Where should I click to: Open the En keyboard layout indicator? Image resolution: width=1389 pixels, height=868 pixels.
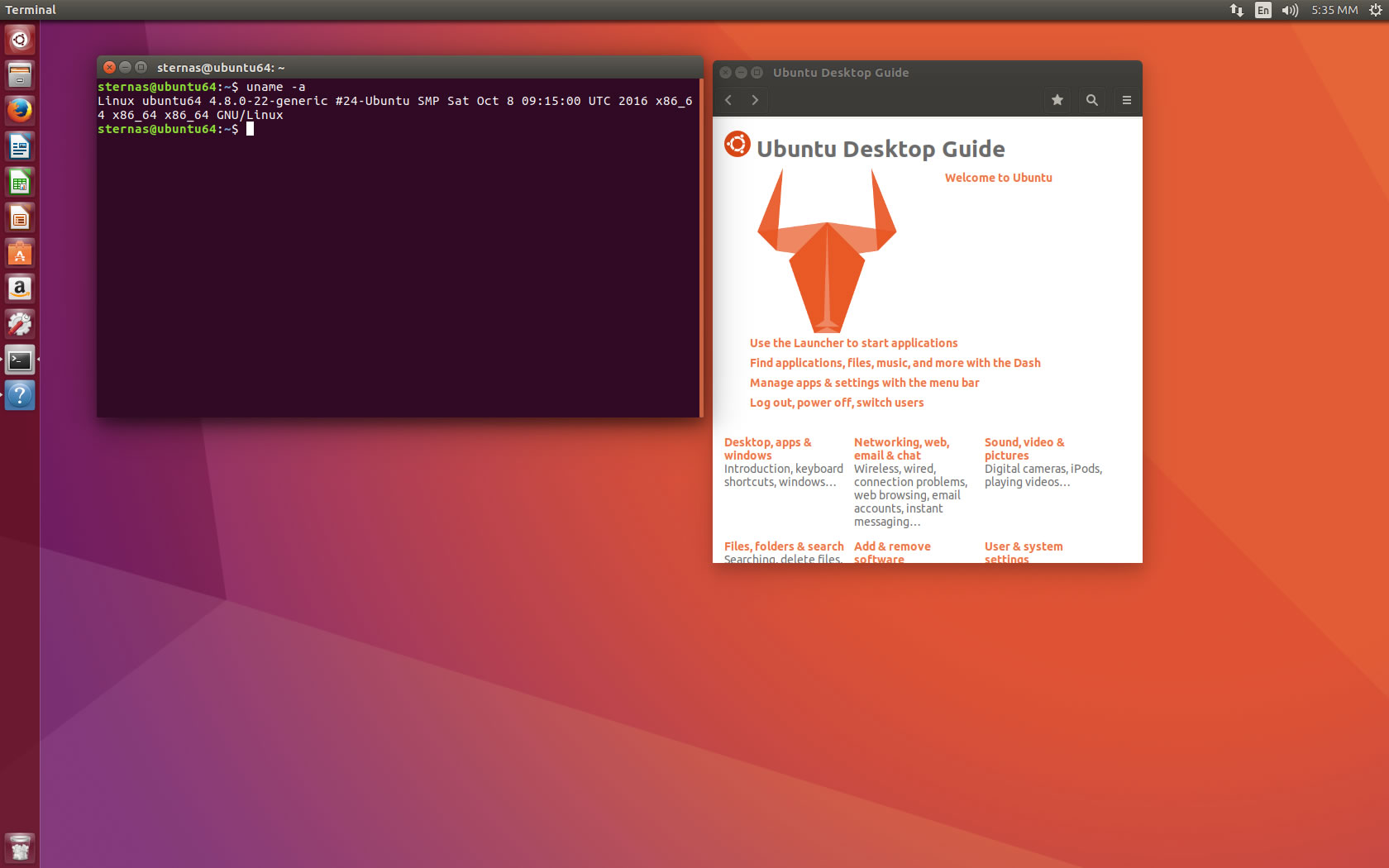tap(1263, 10)
